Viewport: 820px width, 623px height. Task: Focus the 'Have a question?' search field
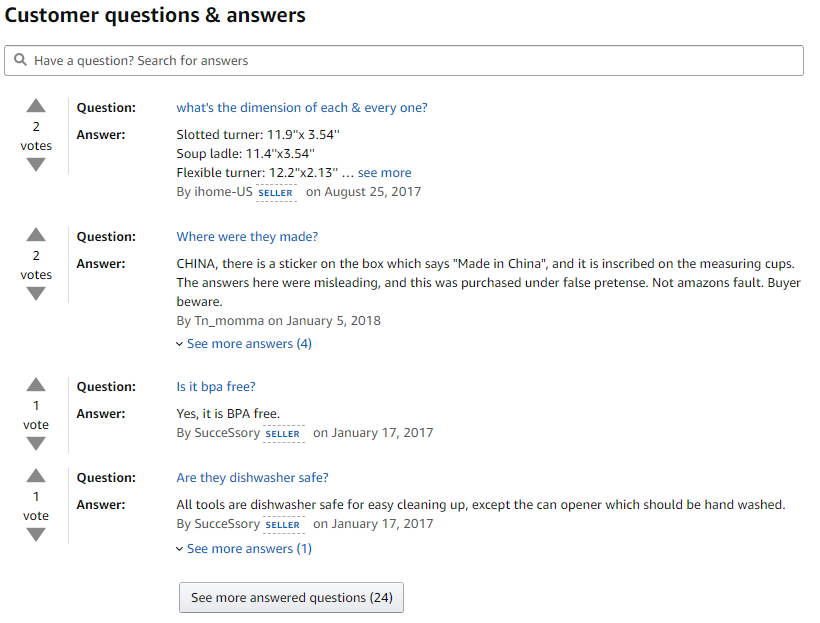pyautogui.click(x=404, y=61)
